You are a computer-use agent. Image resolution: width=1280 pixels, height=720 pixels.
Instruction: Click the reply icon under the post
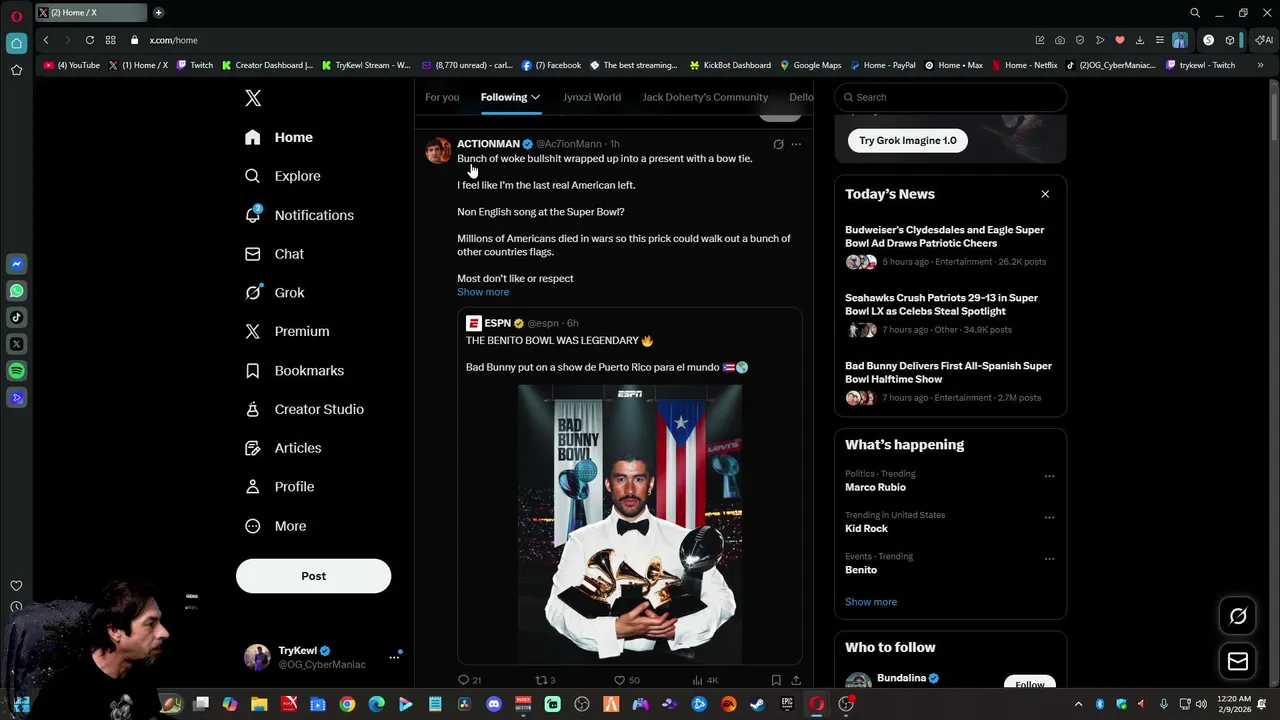coord(463,680)
